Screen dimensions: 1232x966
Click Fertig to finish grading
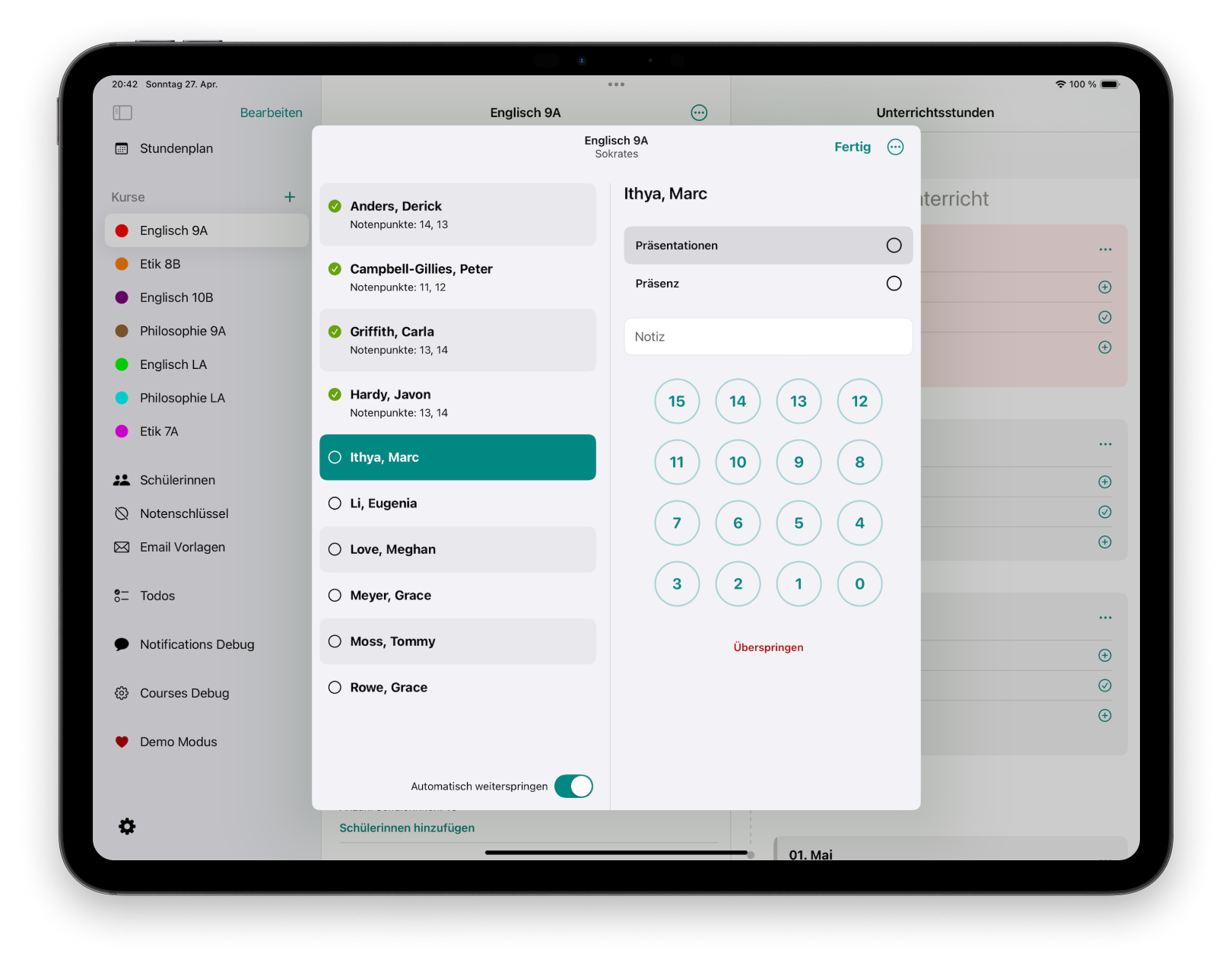click(853, 147)
